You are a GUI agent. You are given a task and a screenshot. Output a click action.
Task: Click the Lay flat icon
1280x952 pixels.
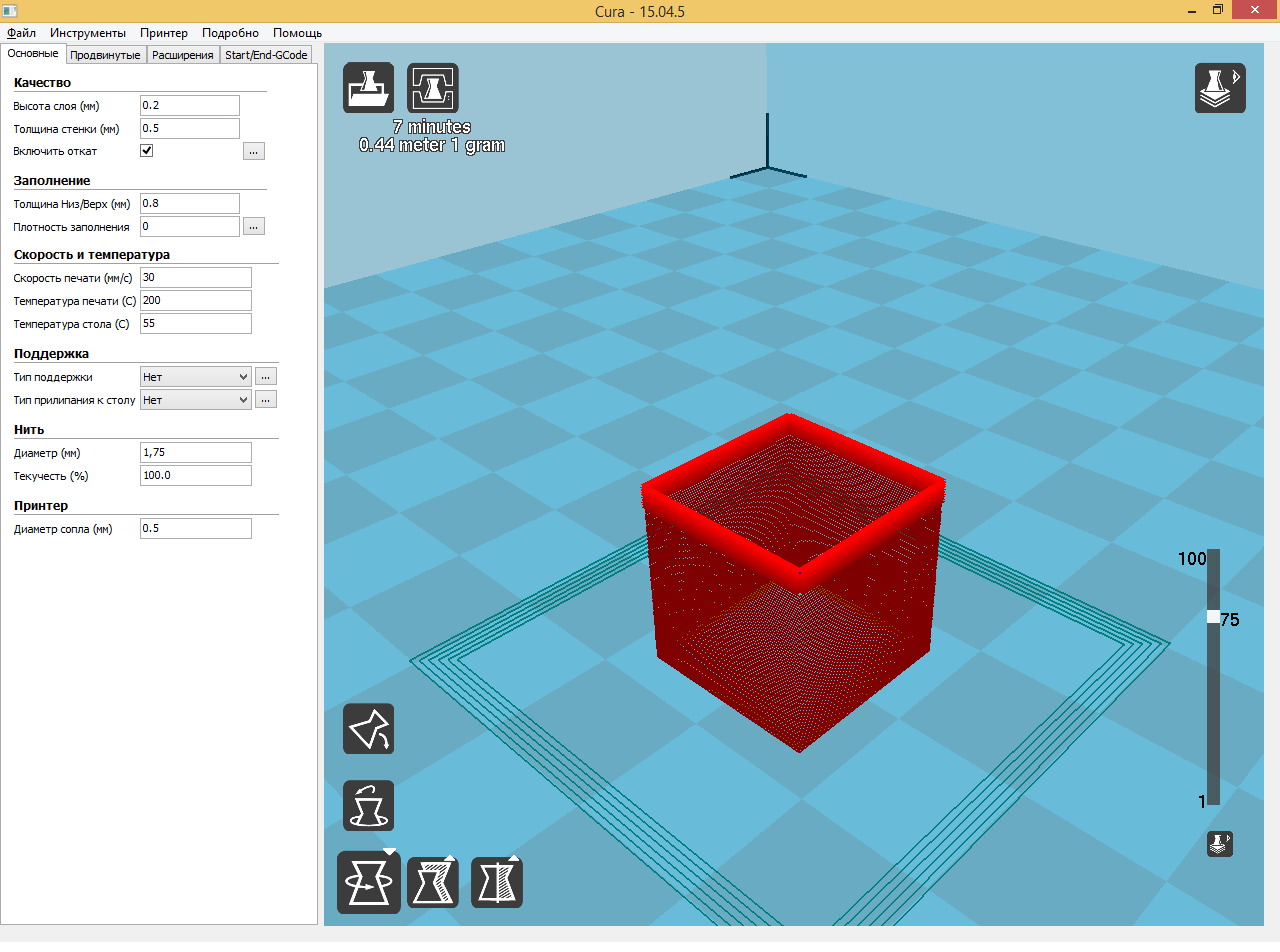click(x=368, y=729)
